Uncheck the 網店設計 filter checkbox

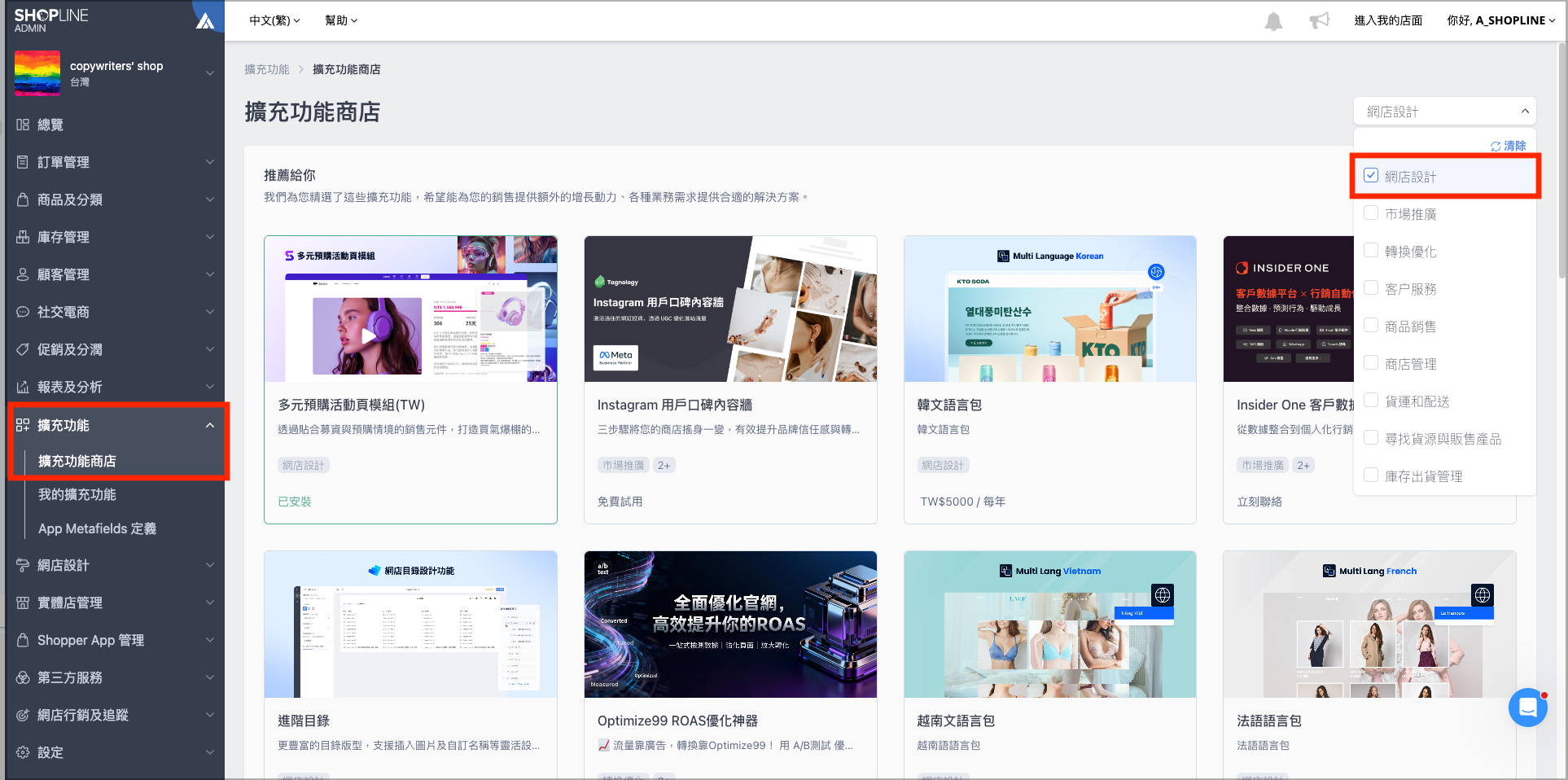coord(1371,176)
